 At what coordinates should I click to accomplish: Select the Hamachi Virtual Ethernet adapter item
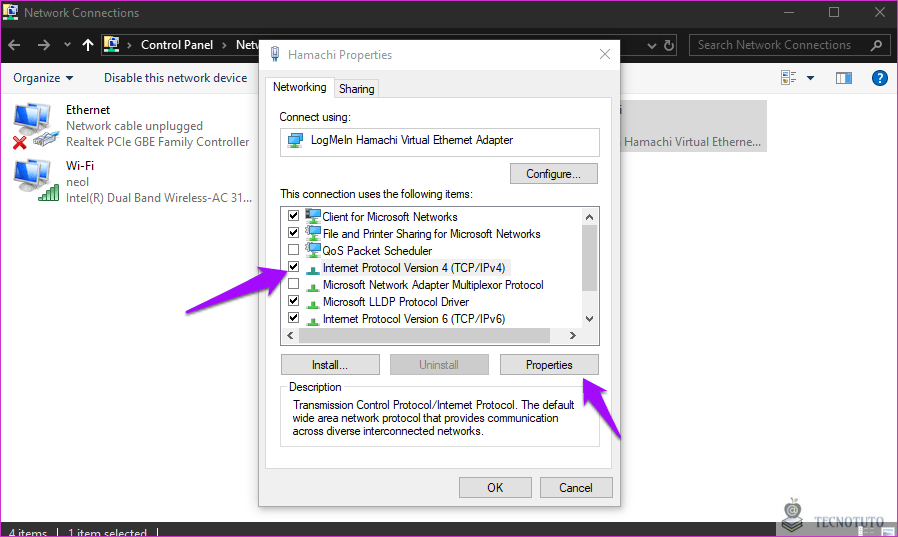pyautogui.click(x=693, y=126)
